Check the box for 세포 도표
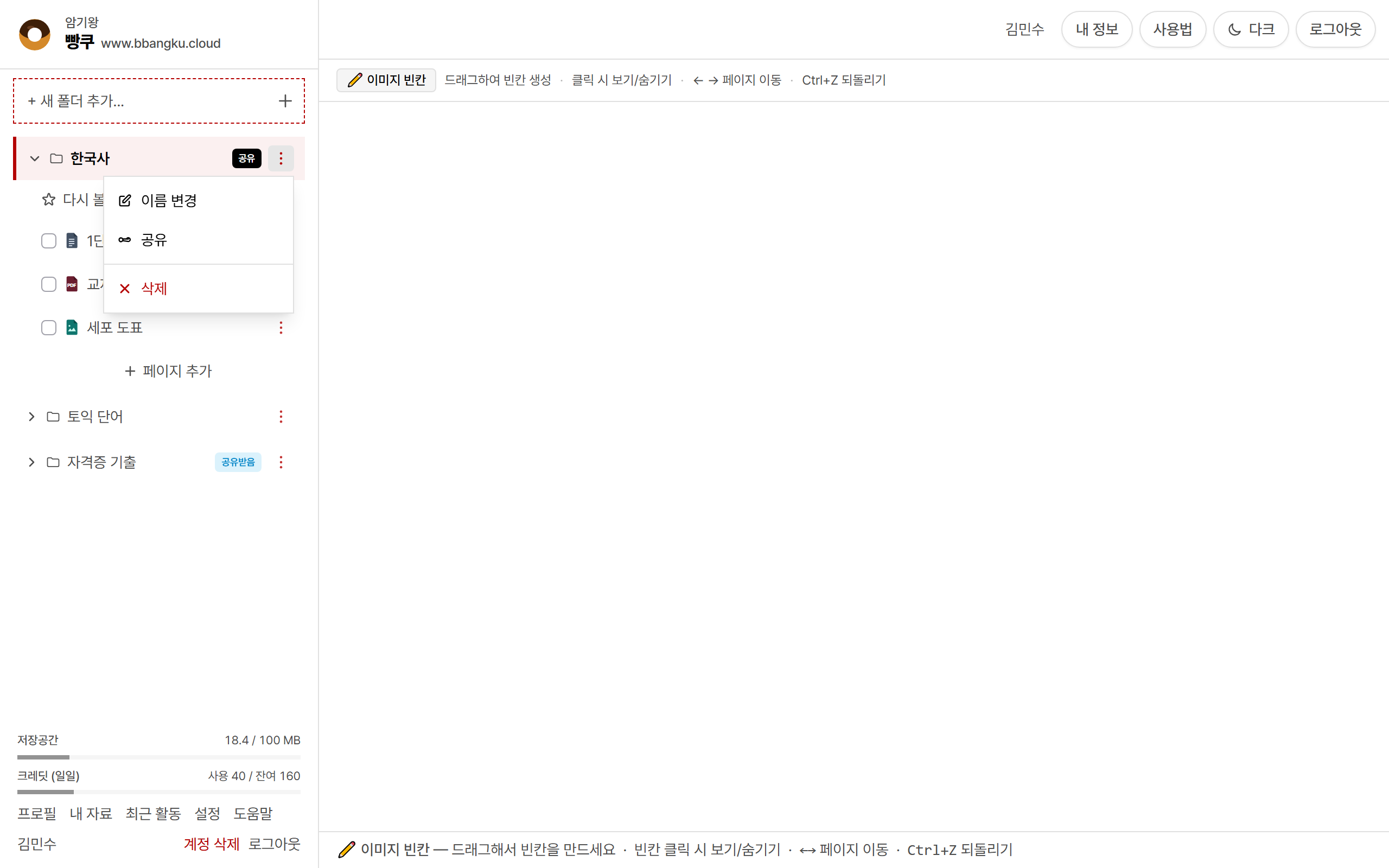 (49, 328)
